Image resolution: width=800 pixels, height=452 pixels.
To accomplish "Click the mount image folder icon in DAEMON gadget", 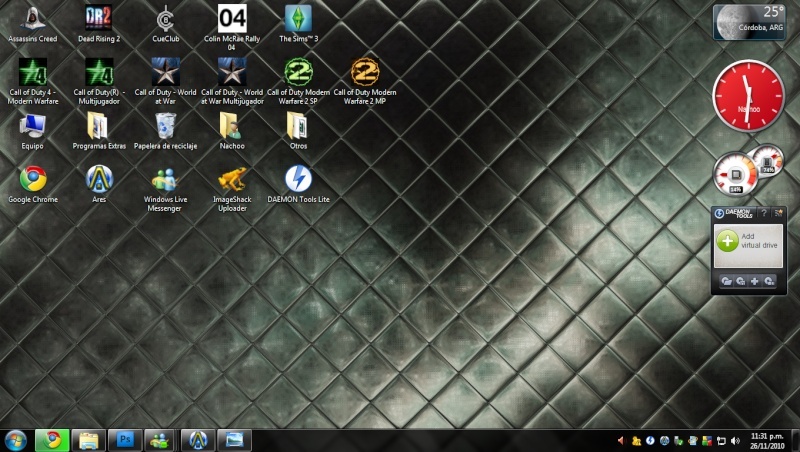I will [x=726, y=281].
